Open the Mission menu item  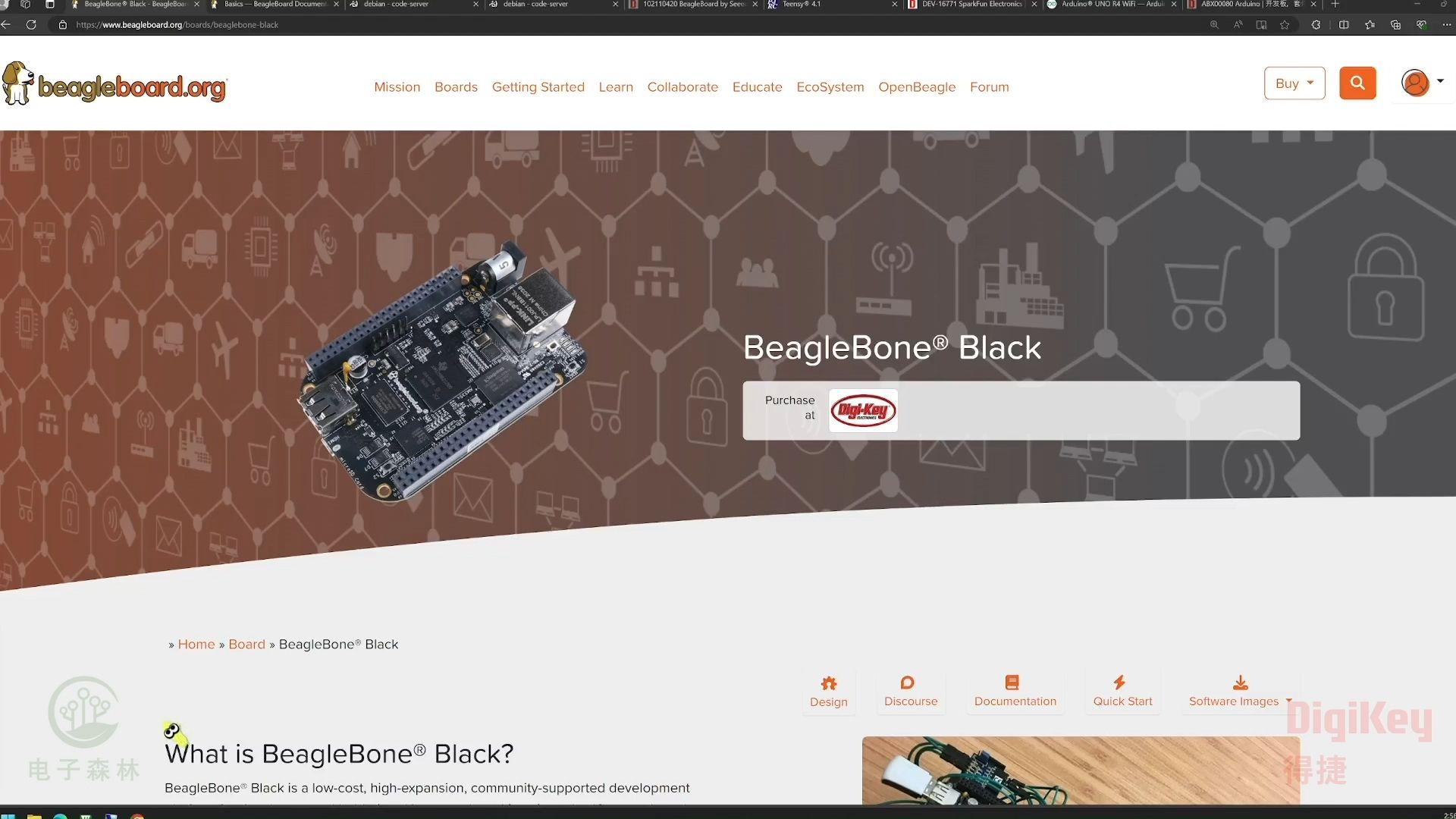[x=397, y=86]
